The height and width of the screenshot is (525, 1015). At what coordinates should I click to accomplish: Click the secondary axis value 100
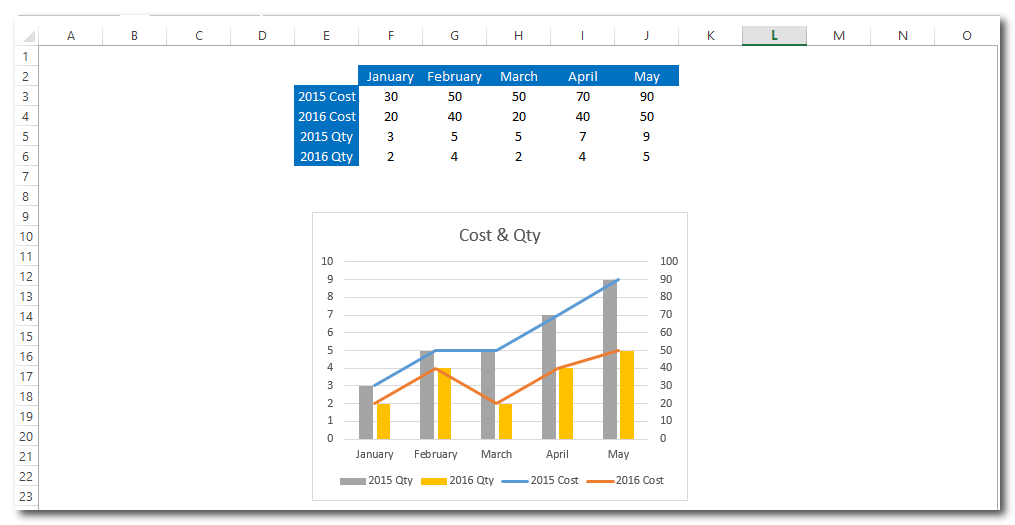click(x=669, y=261)
